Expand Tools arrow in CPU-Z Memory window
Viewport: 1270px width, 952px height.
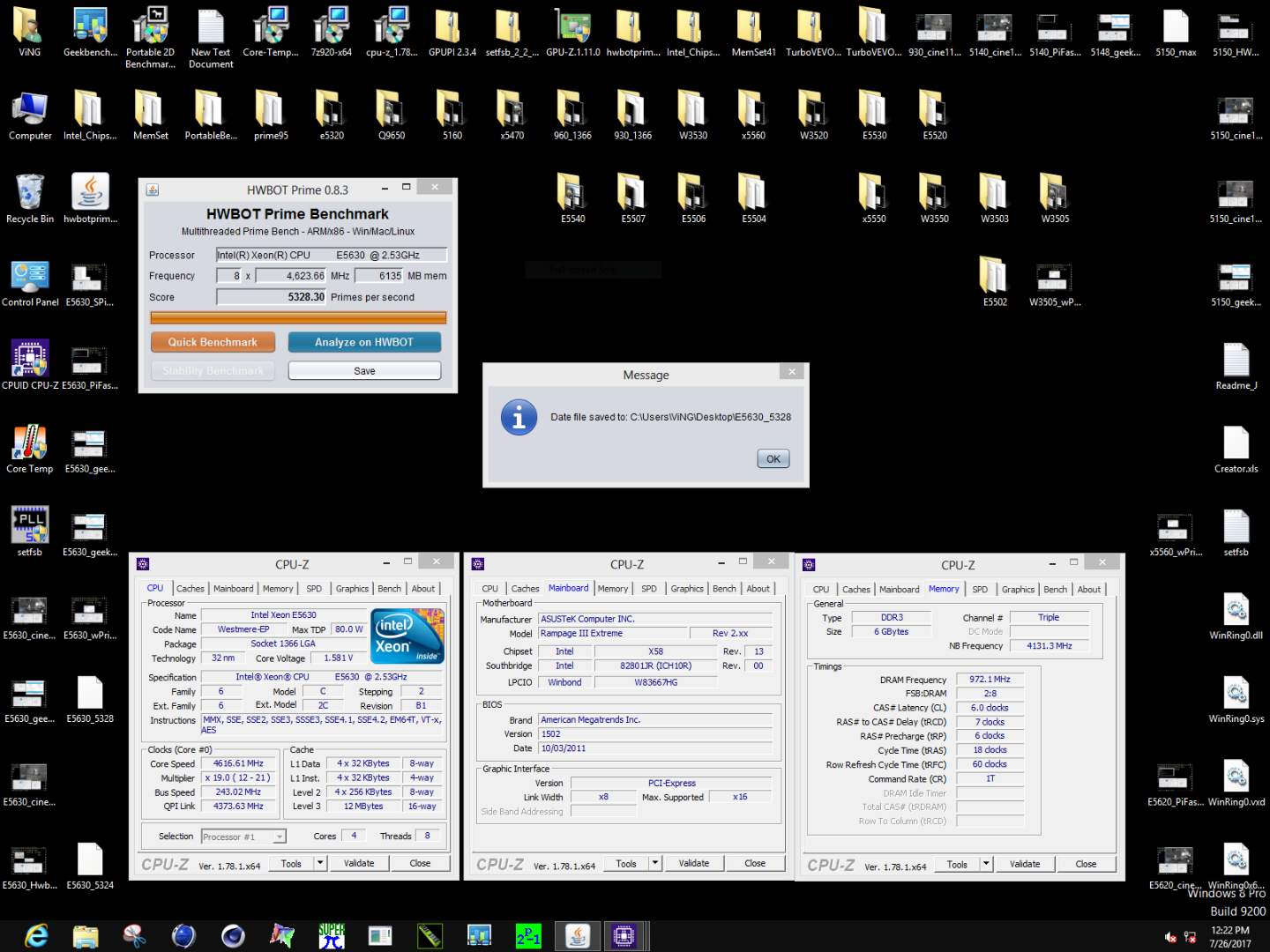[986, 865]
